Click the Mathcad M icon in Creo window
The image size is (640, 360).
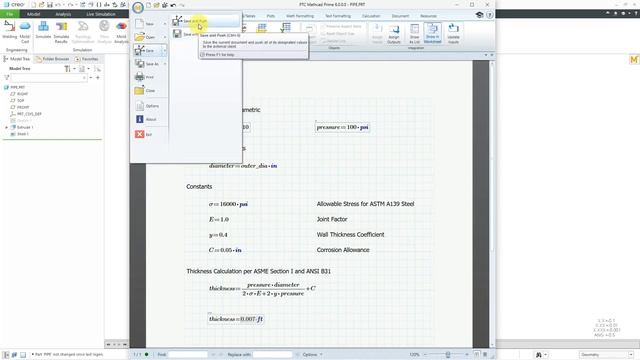pyautogui.click(x=634, y=60)
